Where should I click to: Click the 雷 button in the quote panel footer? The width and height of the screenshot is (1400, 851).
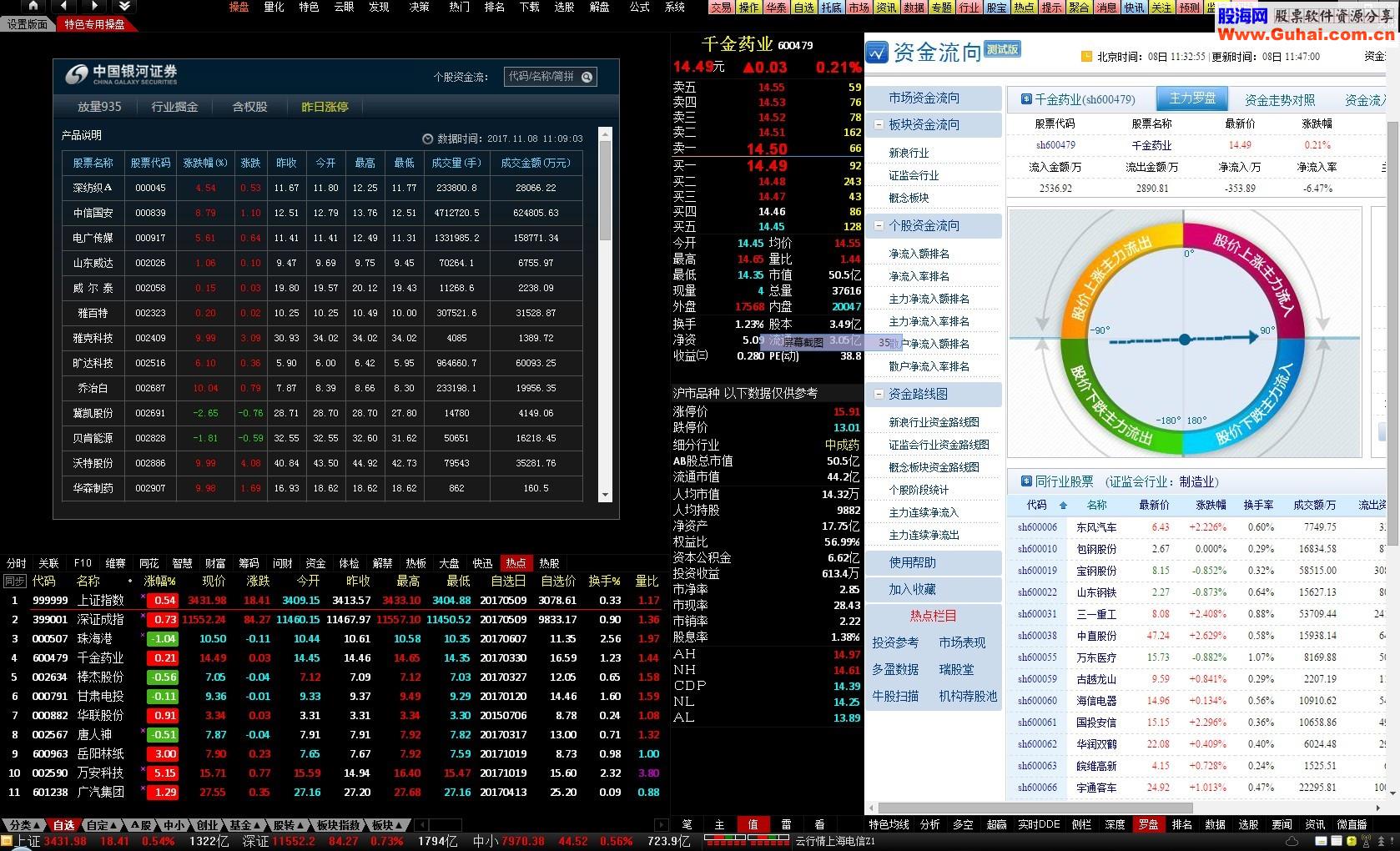786,824
